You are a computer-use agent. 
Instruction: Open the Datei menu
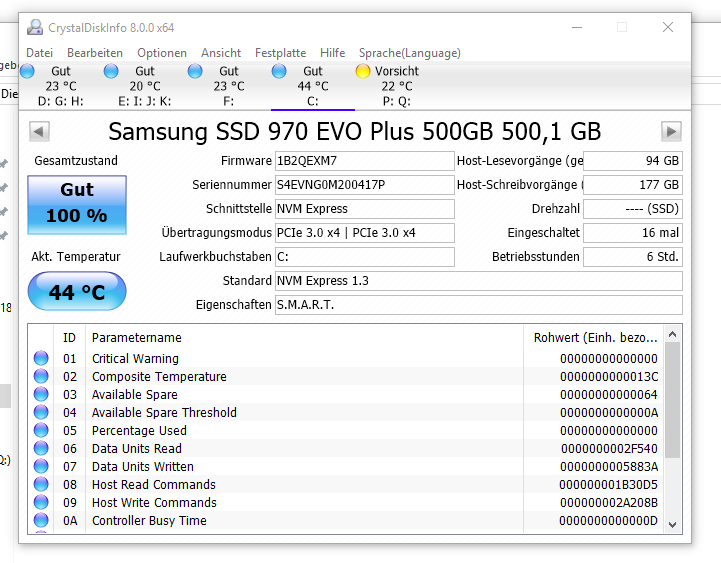coord(40,53)
